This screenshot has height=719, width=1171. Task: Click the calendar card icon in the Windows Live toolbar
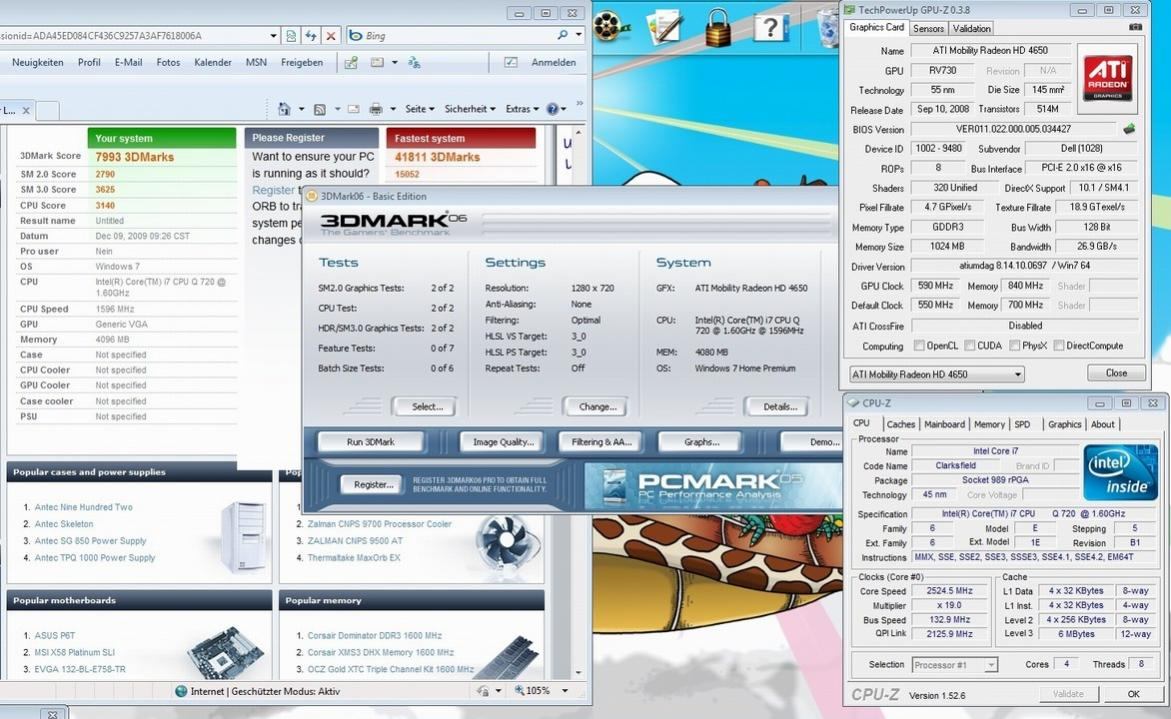coord(377,63)
